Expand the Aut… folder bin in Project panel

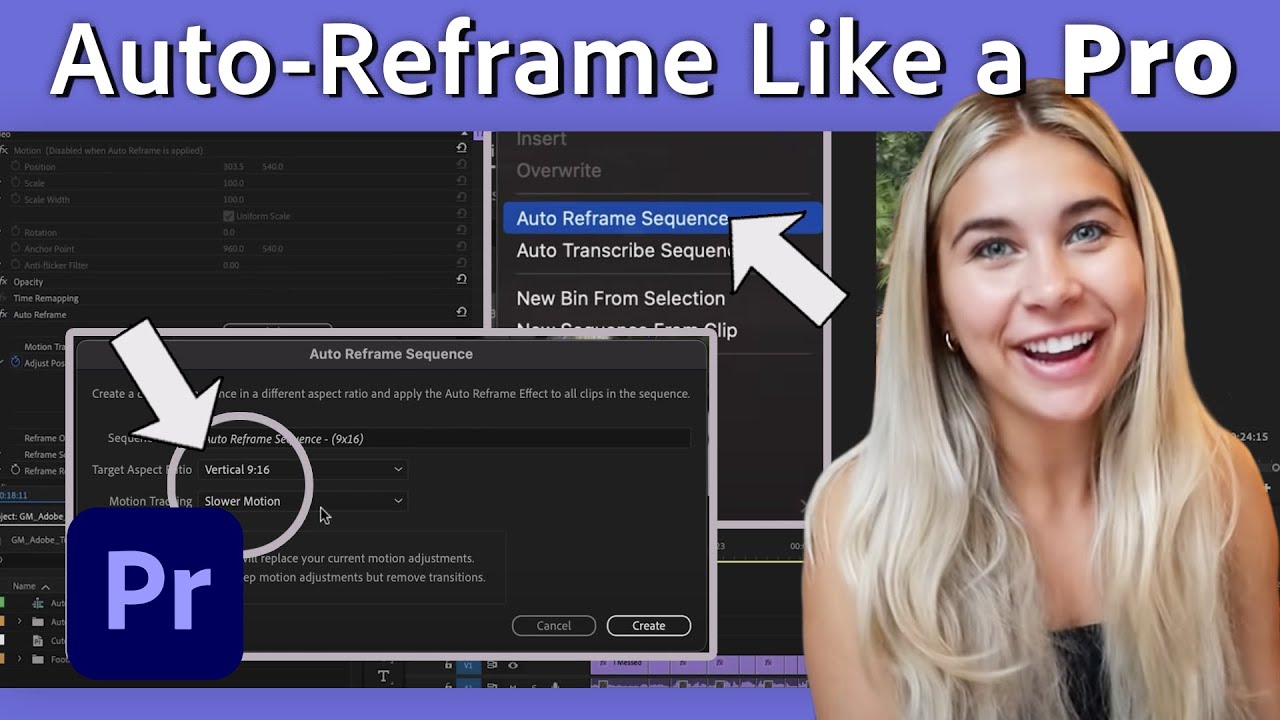tap(19, 622)
